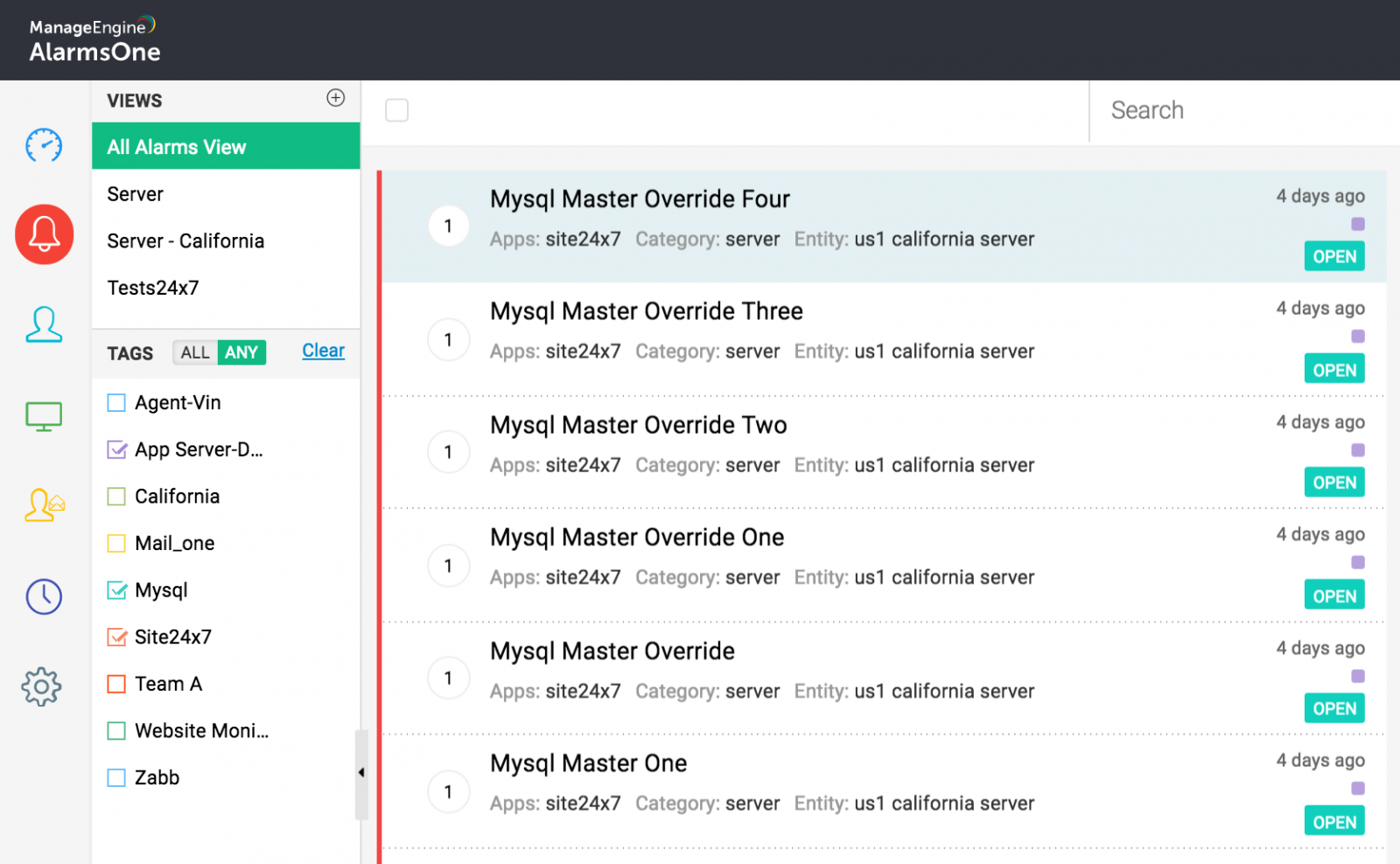Screen dimensions: 1400x864
Task: Click count badge of Mysql Master Override Two
Action: (449, 452)
